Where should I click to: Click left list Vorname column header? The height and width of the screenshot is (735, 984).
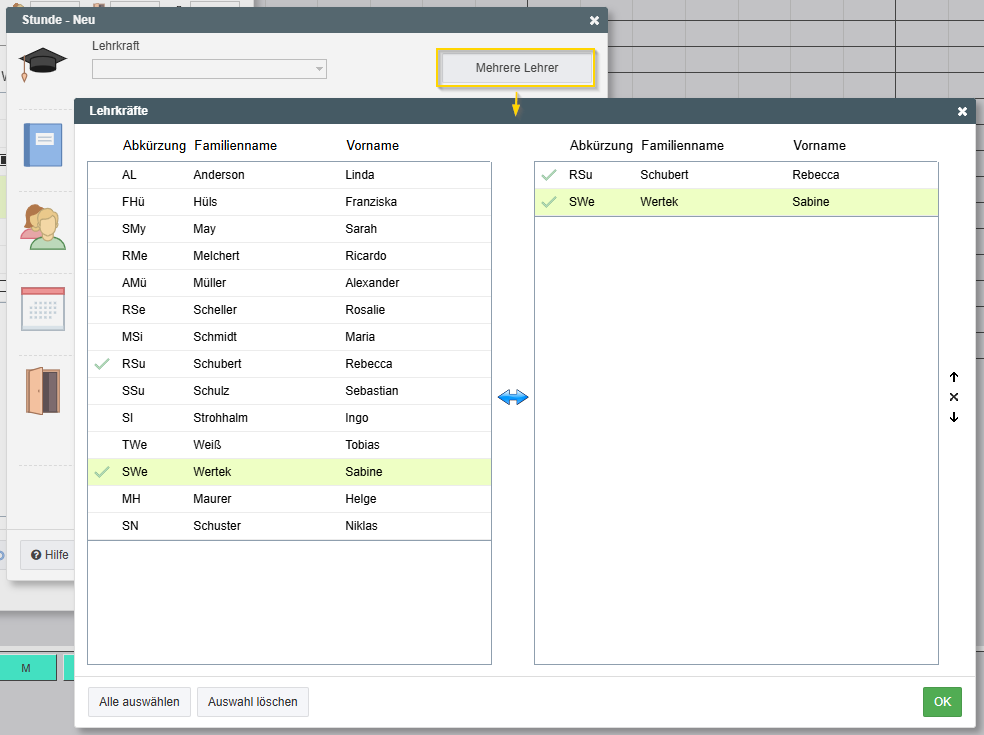pyautogui.click(x=372, y=146)
